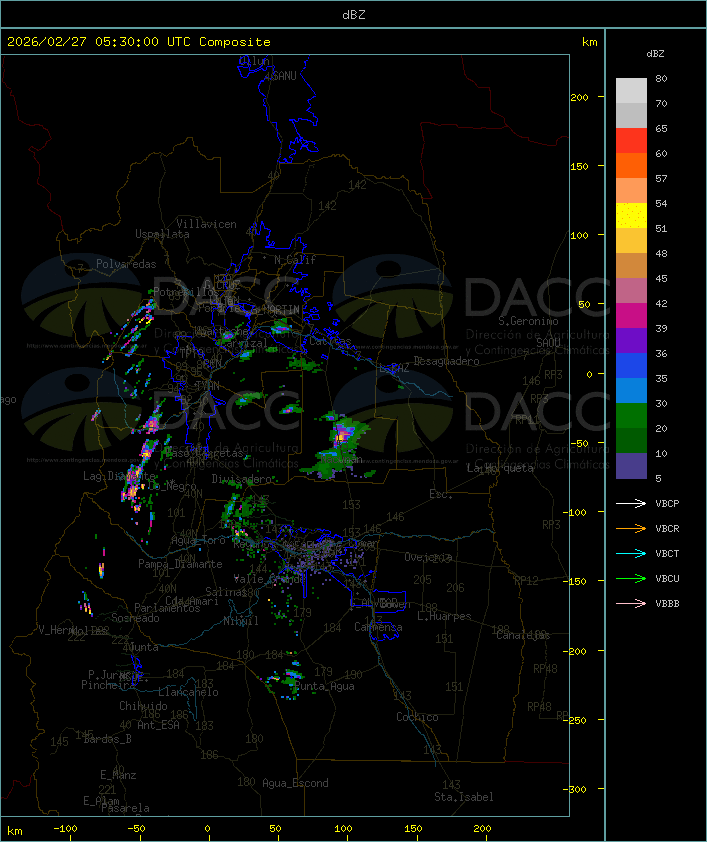Choose the light blue 30-35 dBZ swatch
The height and width of the screenshot is (842, 707).
click(631, 391)
